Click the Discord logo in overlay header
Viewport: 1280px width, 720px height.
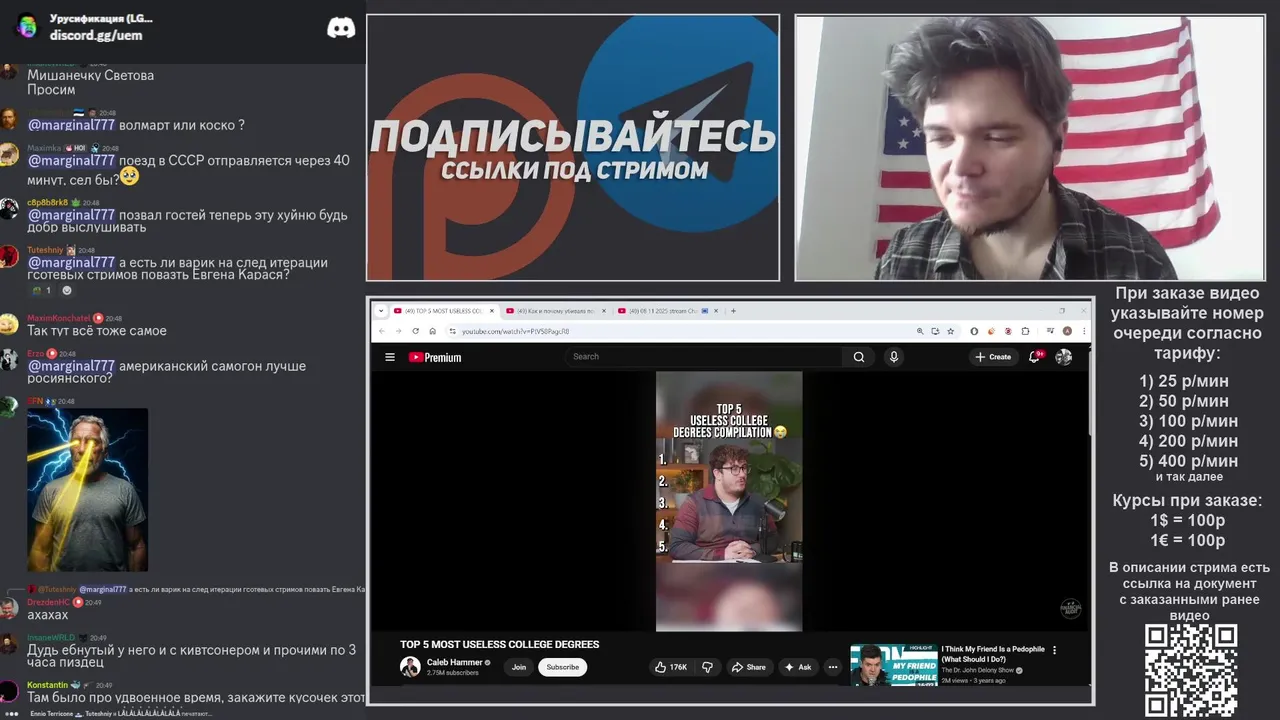coord(341,28)
